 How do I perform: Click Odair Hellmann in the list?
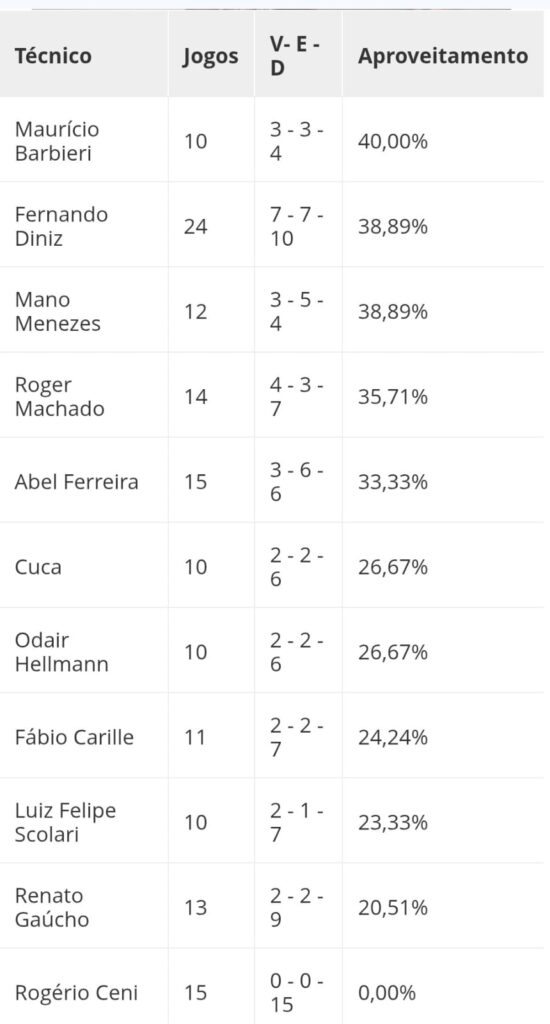point(61,652)
